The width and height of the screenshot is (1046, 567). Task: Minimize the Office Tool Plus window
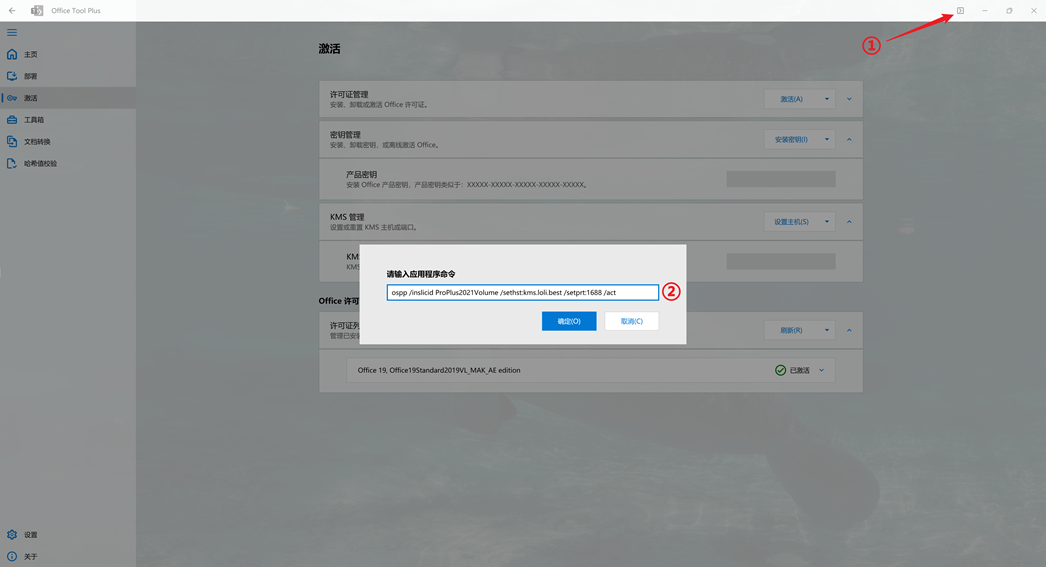point(985,11)
